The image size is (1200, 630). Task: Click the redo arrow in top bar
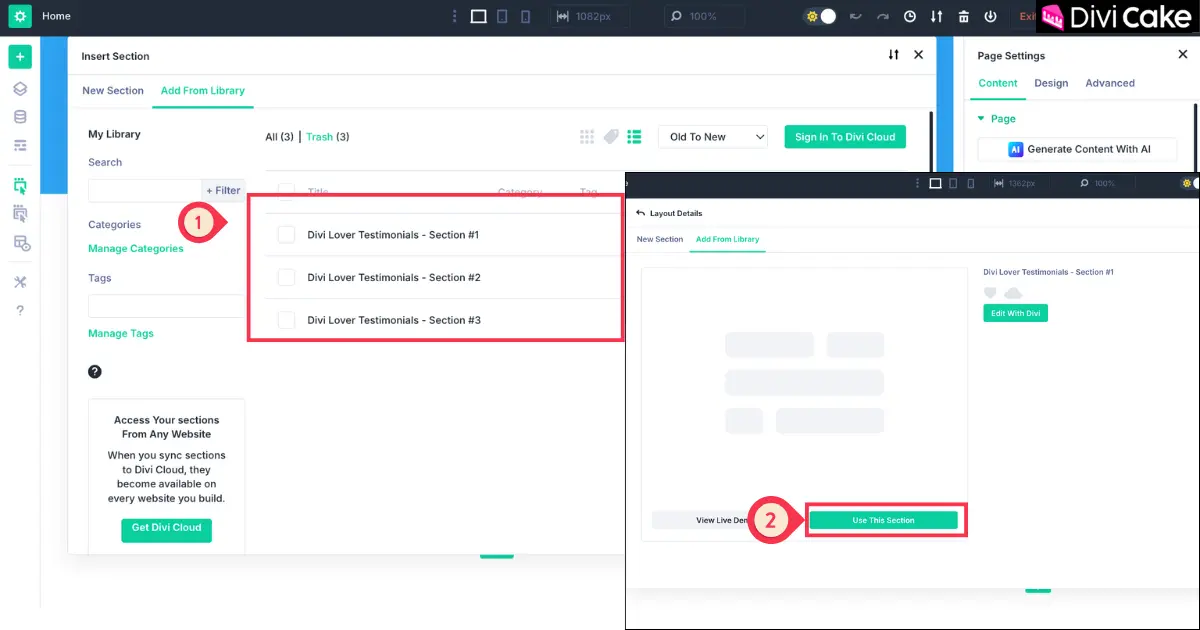(x=882, y=16)
